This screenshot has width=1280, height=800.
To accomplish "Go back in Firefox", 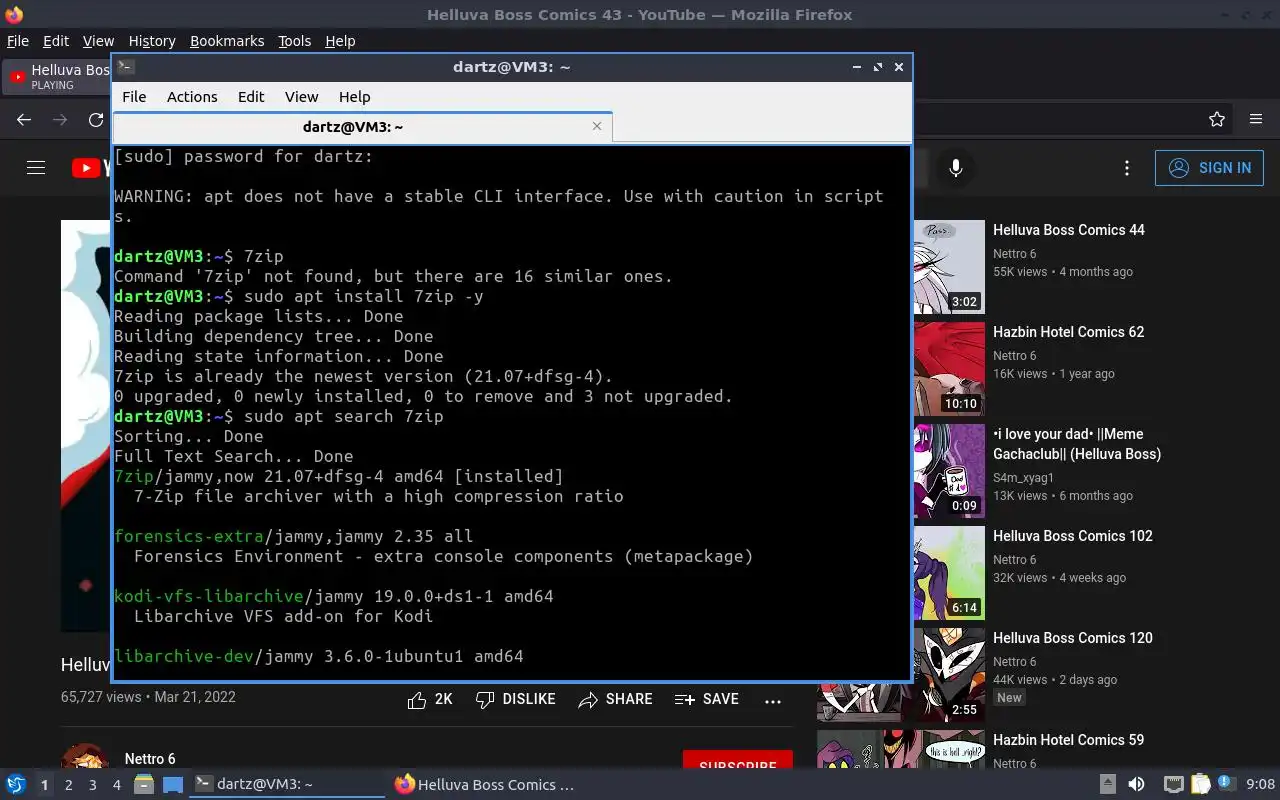I will coord(24,119).
